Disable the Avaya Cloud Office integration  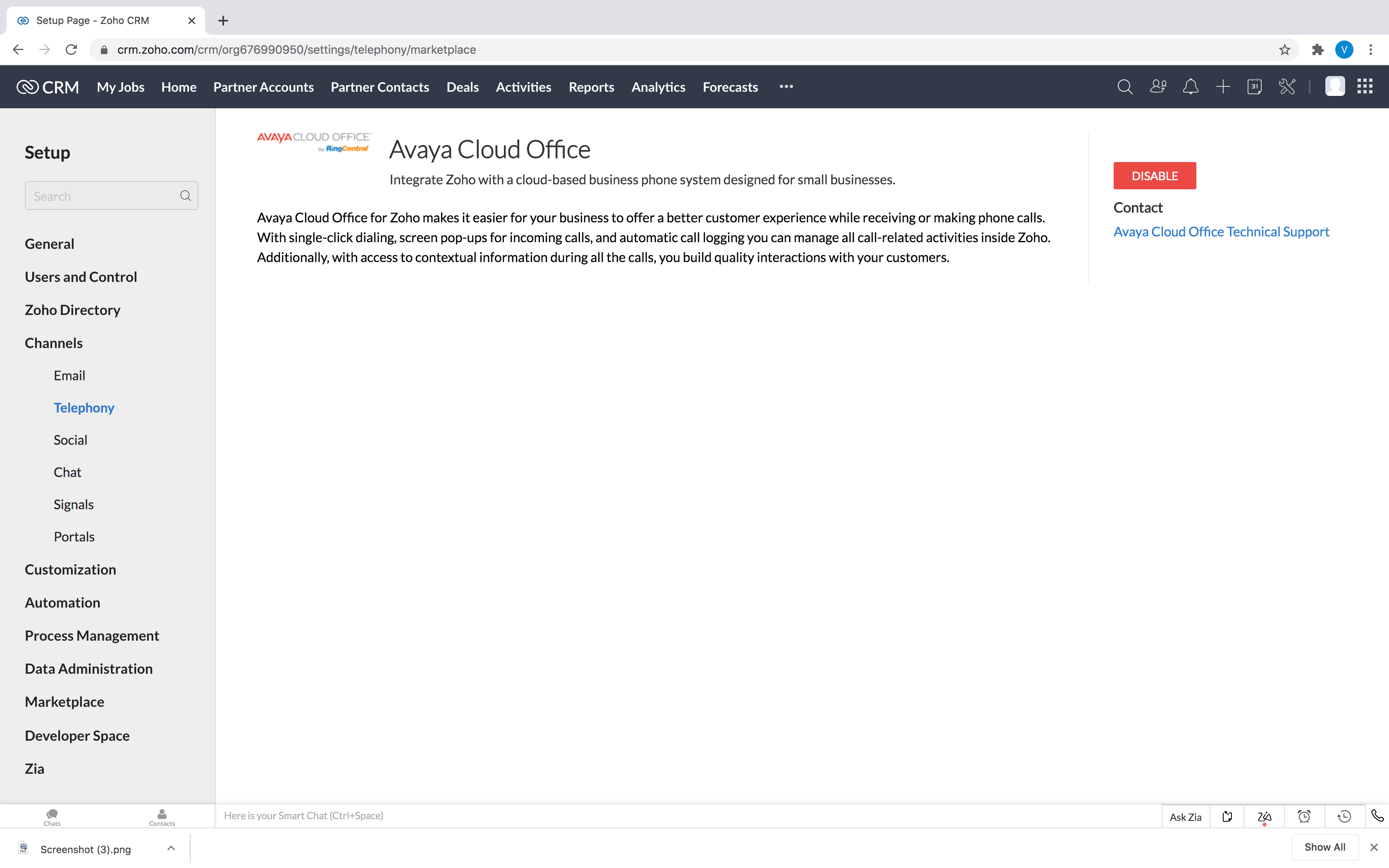[1155, 176]
